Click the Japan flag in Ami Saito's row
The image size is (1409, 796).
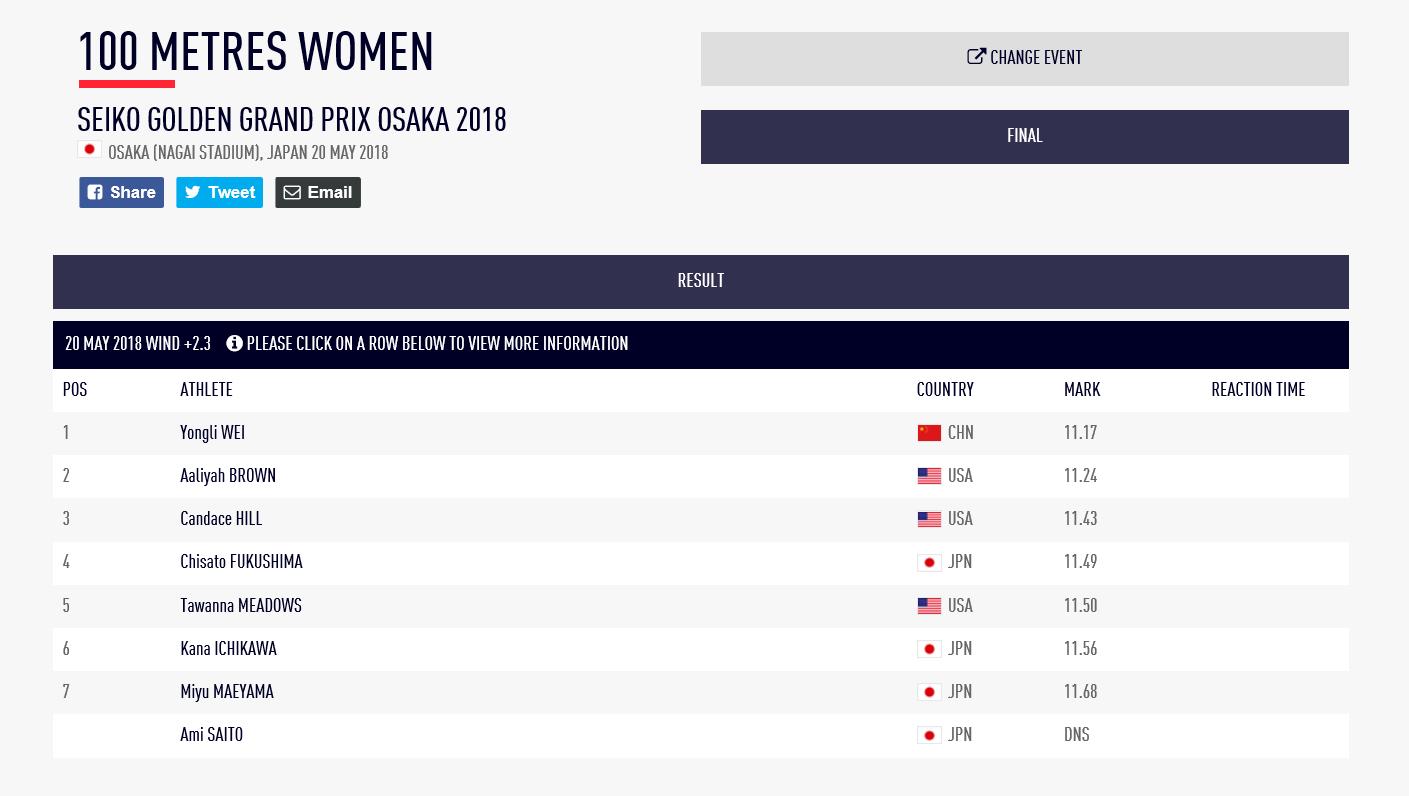coord(929,735)
